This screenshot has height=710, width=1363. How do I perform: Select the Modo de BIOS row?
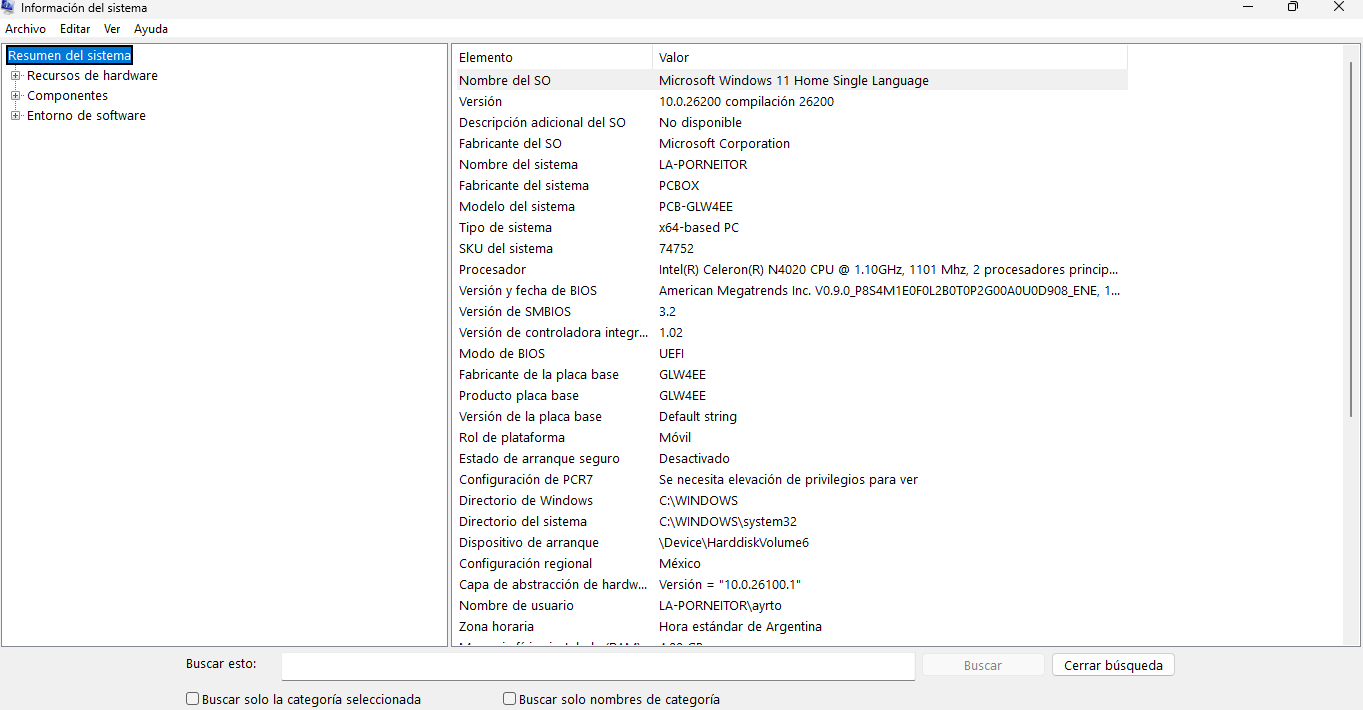(x=791, y=354)
